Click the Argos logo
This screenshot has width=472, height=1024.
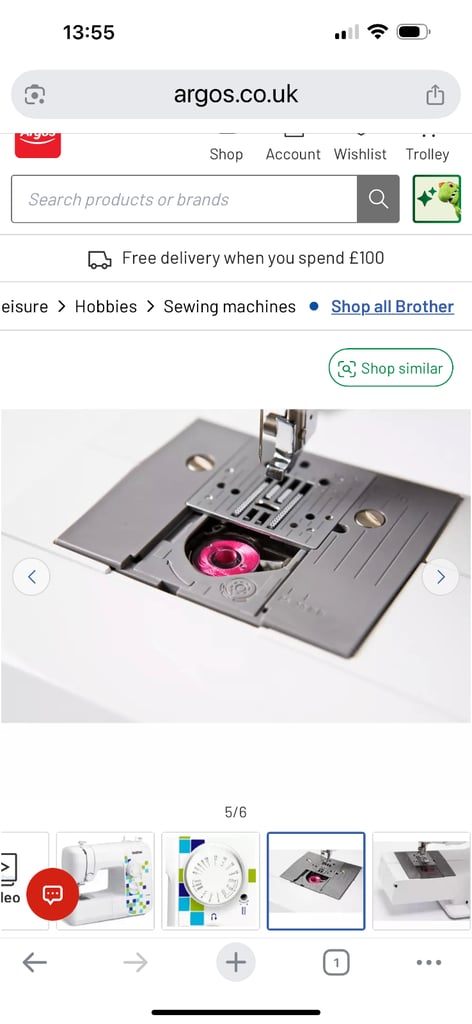click(x=38, y=144)
